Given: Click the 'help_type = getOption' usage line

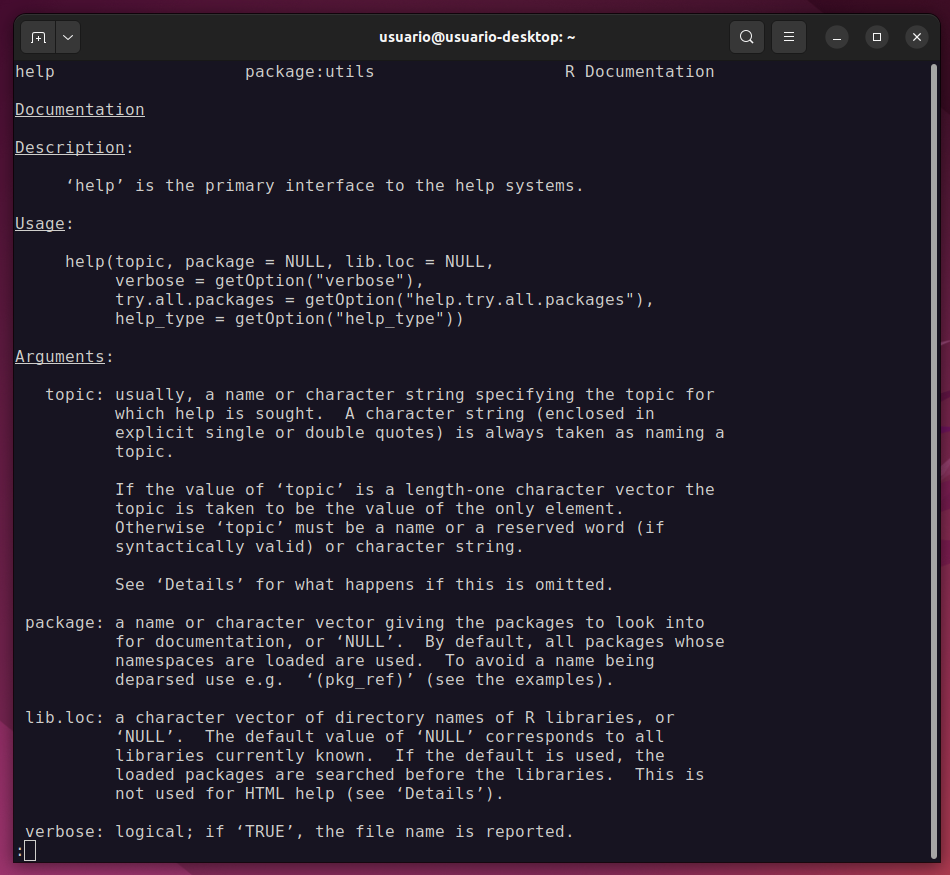Looking at the screenshot, I should tap(289, 319).
